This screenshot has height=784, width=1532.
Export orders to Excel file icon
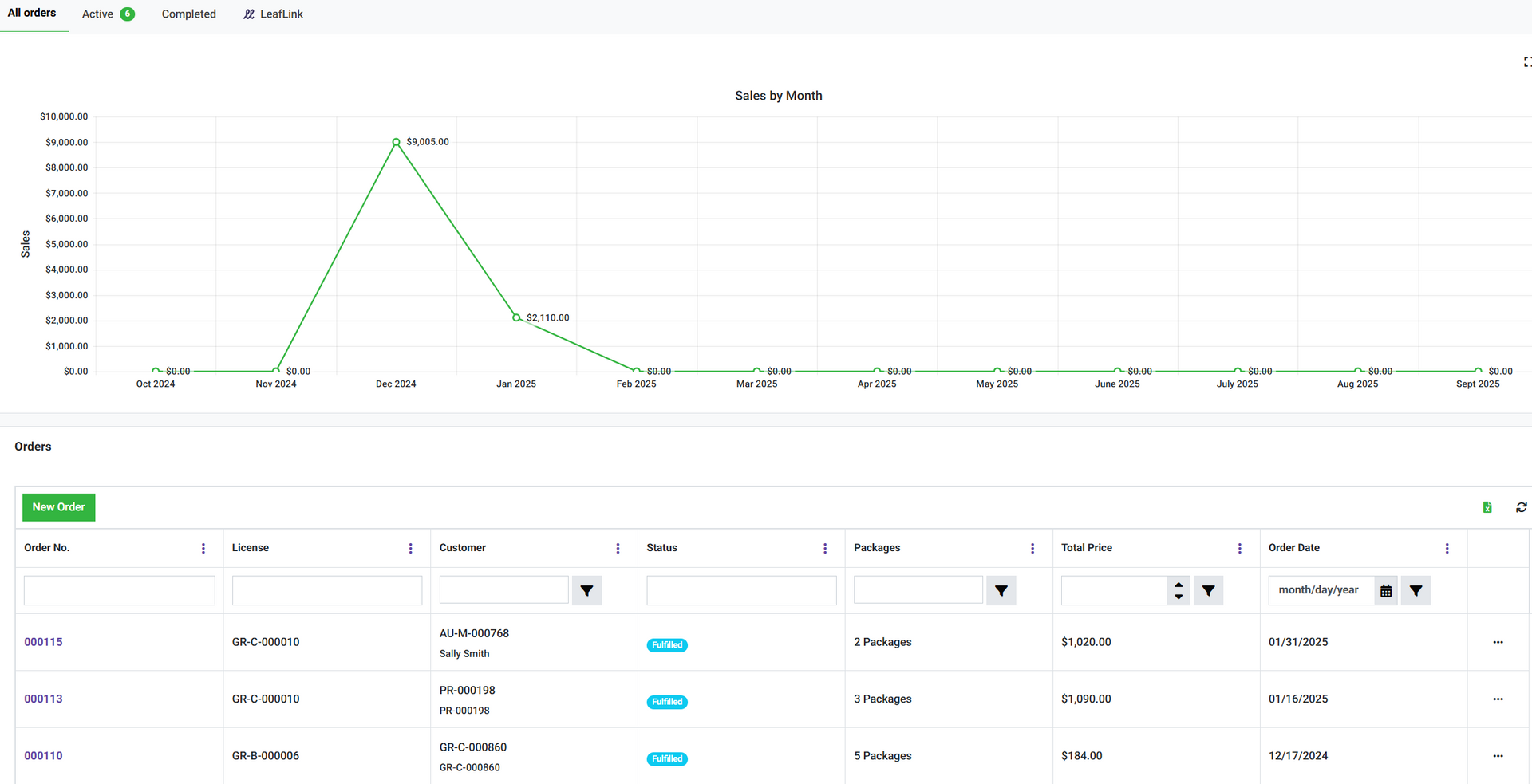[1487, 507]
